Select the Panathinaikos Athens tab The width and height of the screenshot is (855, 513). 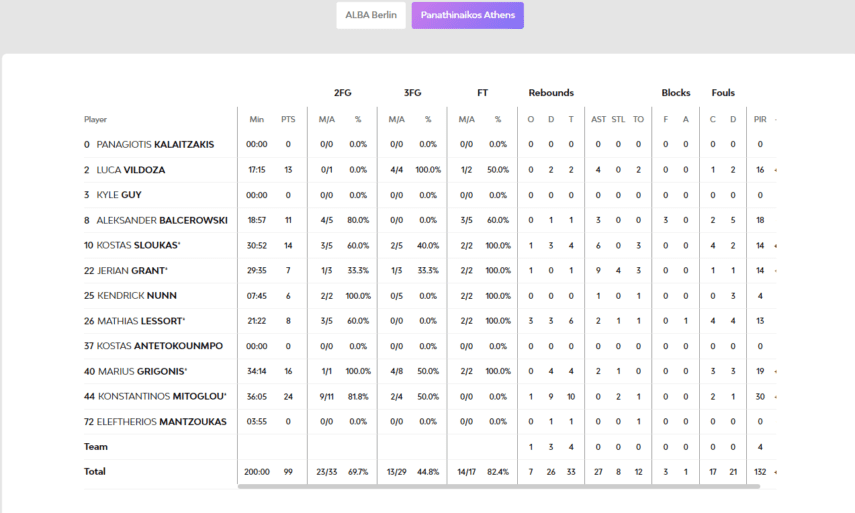tap(467, 15)
